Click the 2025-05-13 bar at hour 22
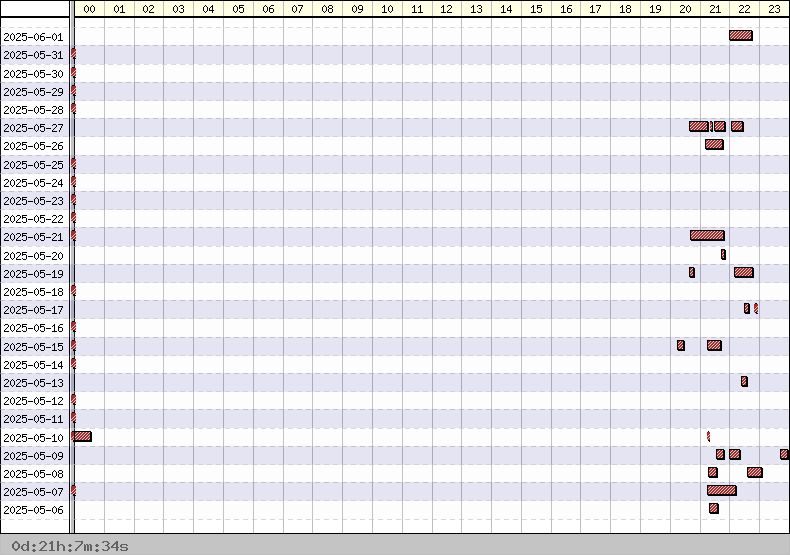790x555 pixels. pos(744,382)
